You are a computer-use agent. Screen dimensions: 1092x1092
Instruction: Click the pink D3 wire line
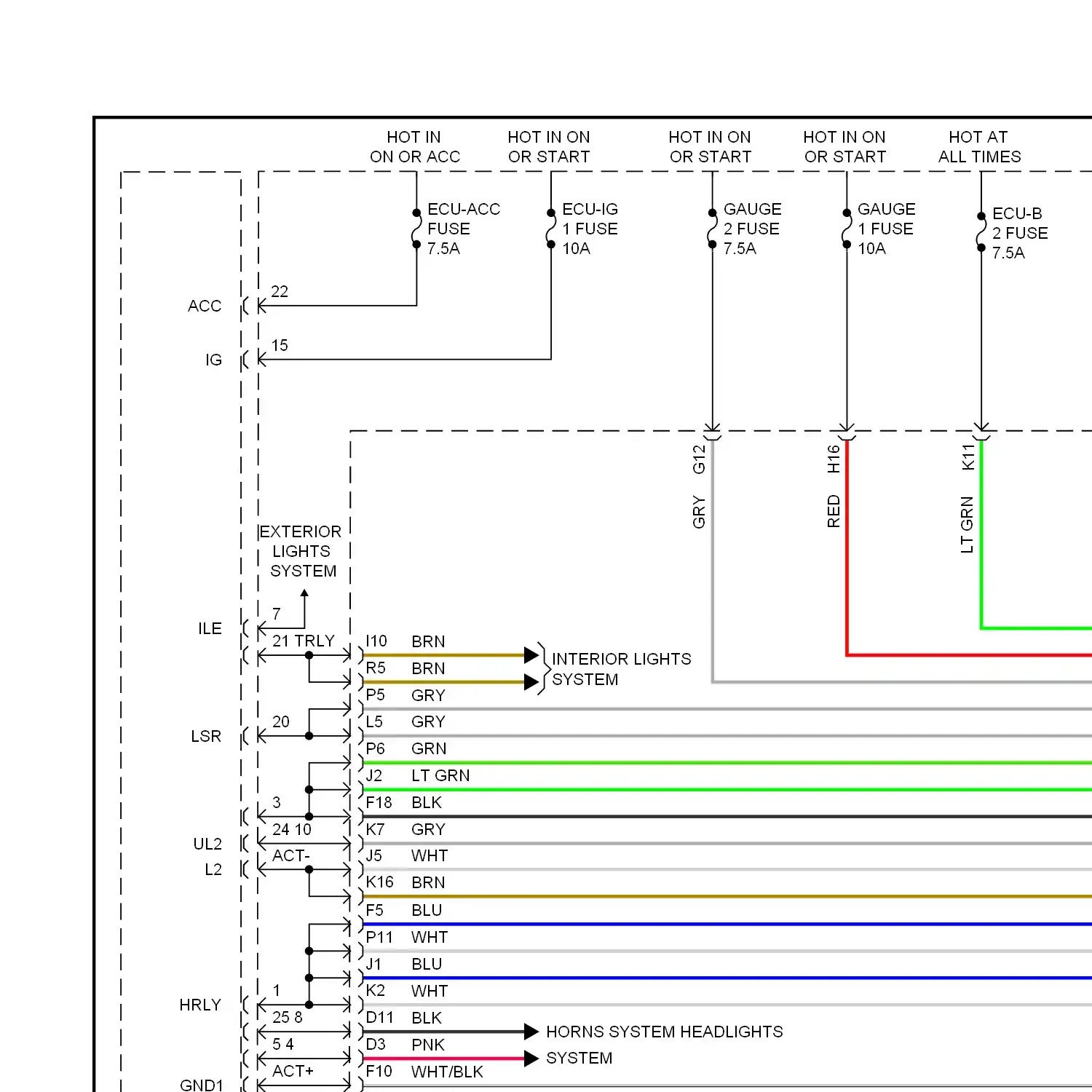coord(444,1059)
